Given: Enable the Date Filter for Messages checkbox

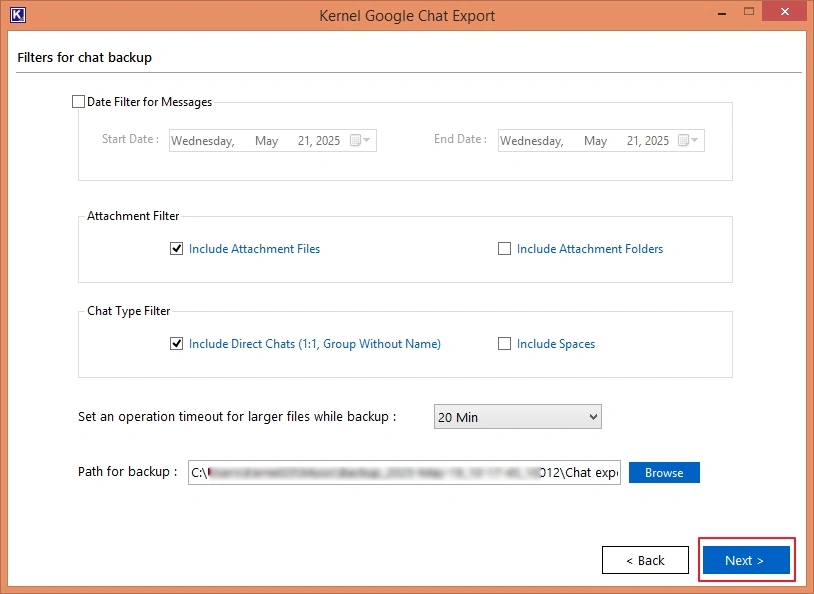Looking at the screenshot, I should (78, 102).
